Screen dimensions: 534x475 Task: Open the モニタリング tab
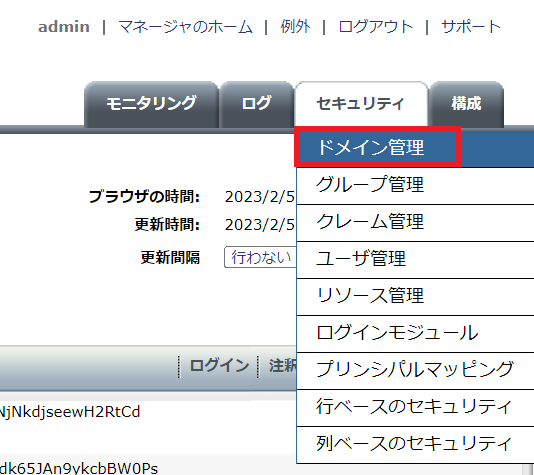[151, 104]
